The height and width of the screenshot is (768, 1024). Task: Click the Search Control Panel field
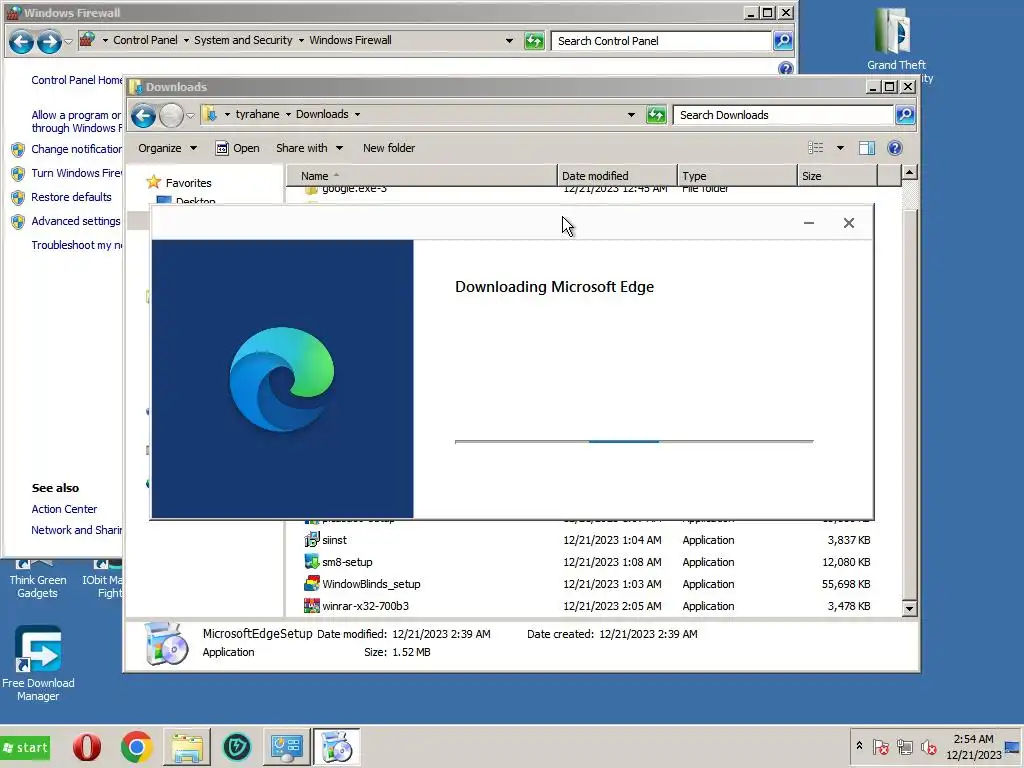coord(661,40)
